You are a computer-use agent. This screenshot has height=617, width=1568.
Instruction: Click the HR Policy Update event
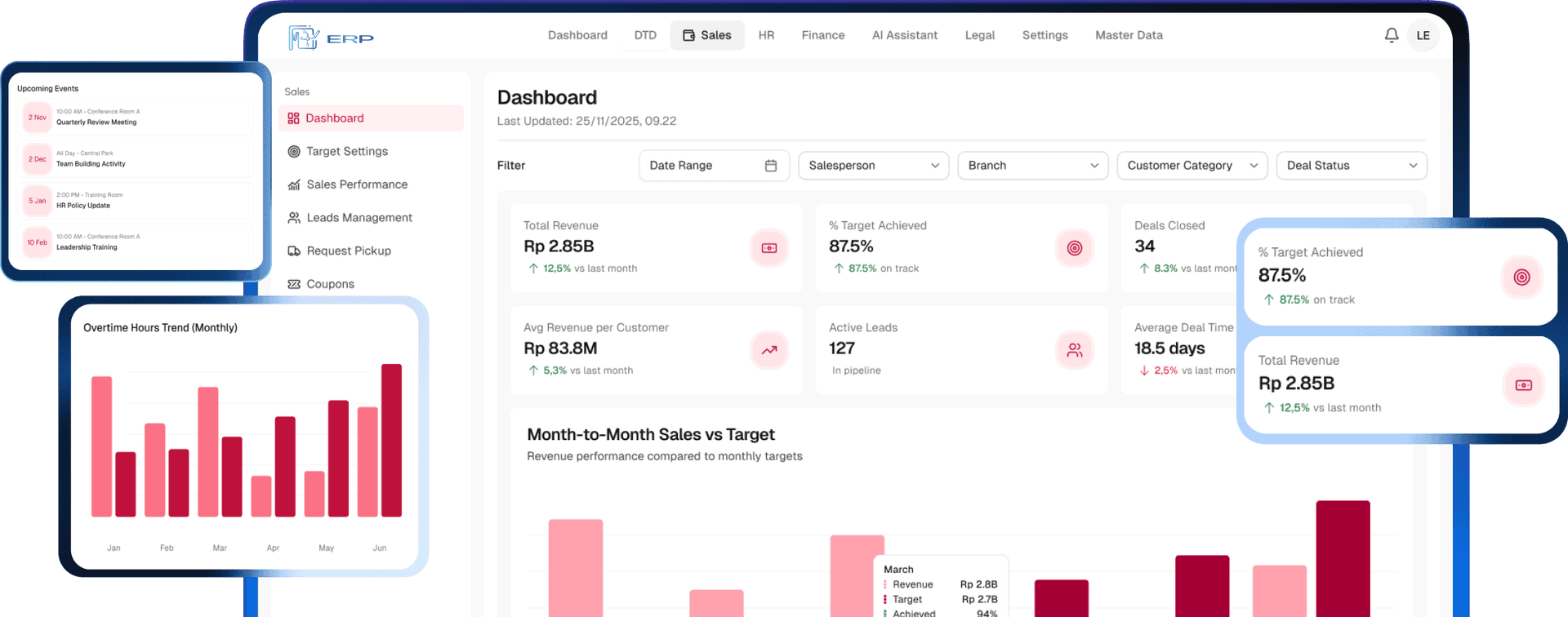[x=136, y=201]
